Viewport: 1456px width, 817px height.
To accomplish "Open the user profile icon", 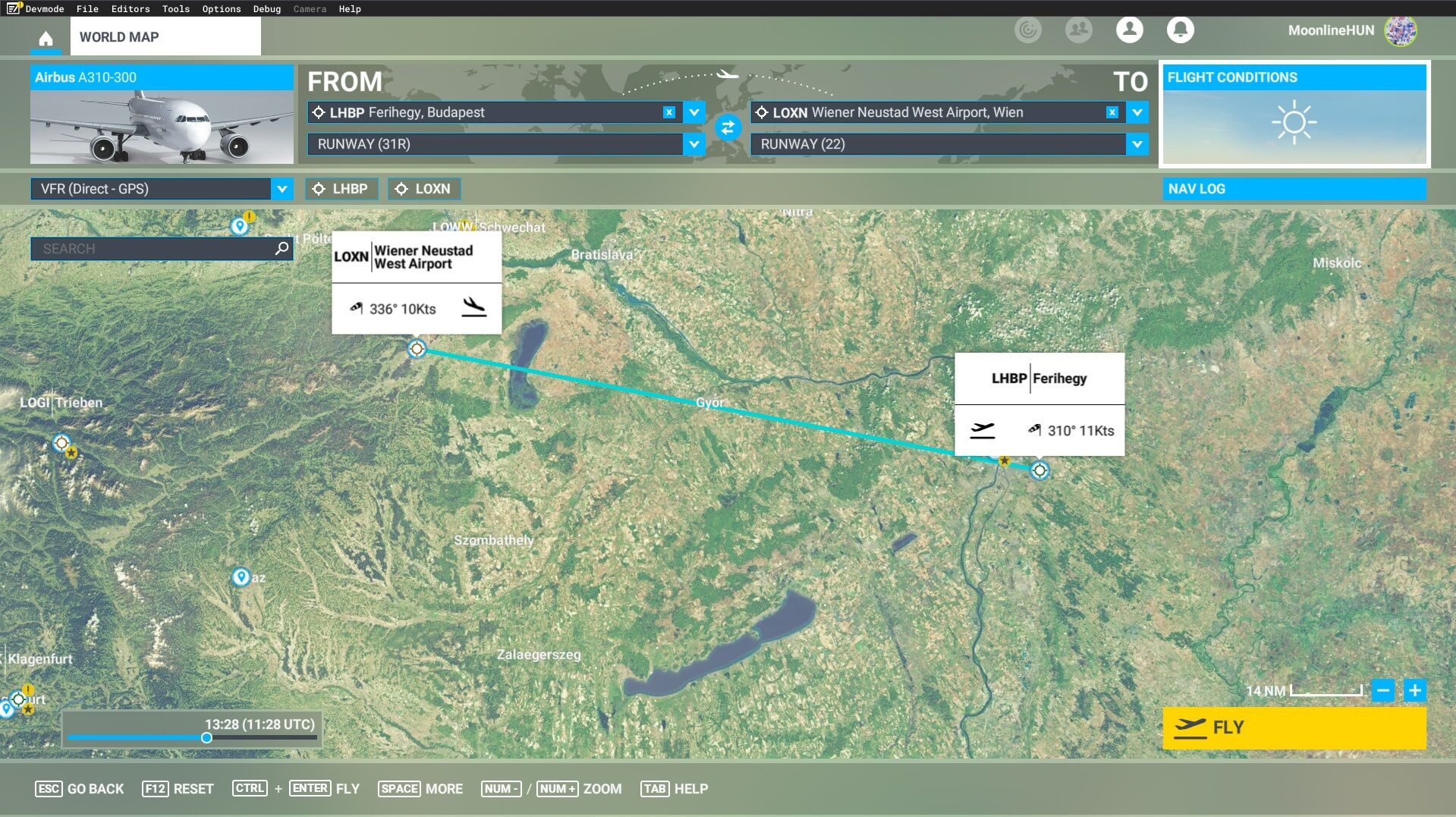I will [x=1129, y=30].
